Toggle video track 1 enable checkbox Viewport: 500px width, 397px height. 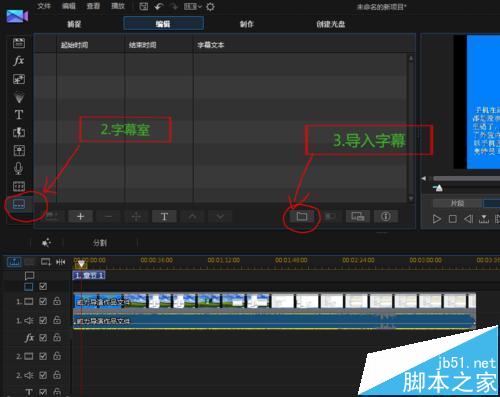[43, 302]
